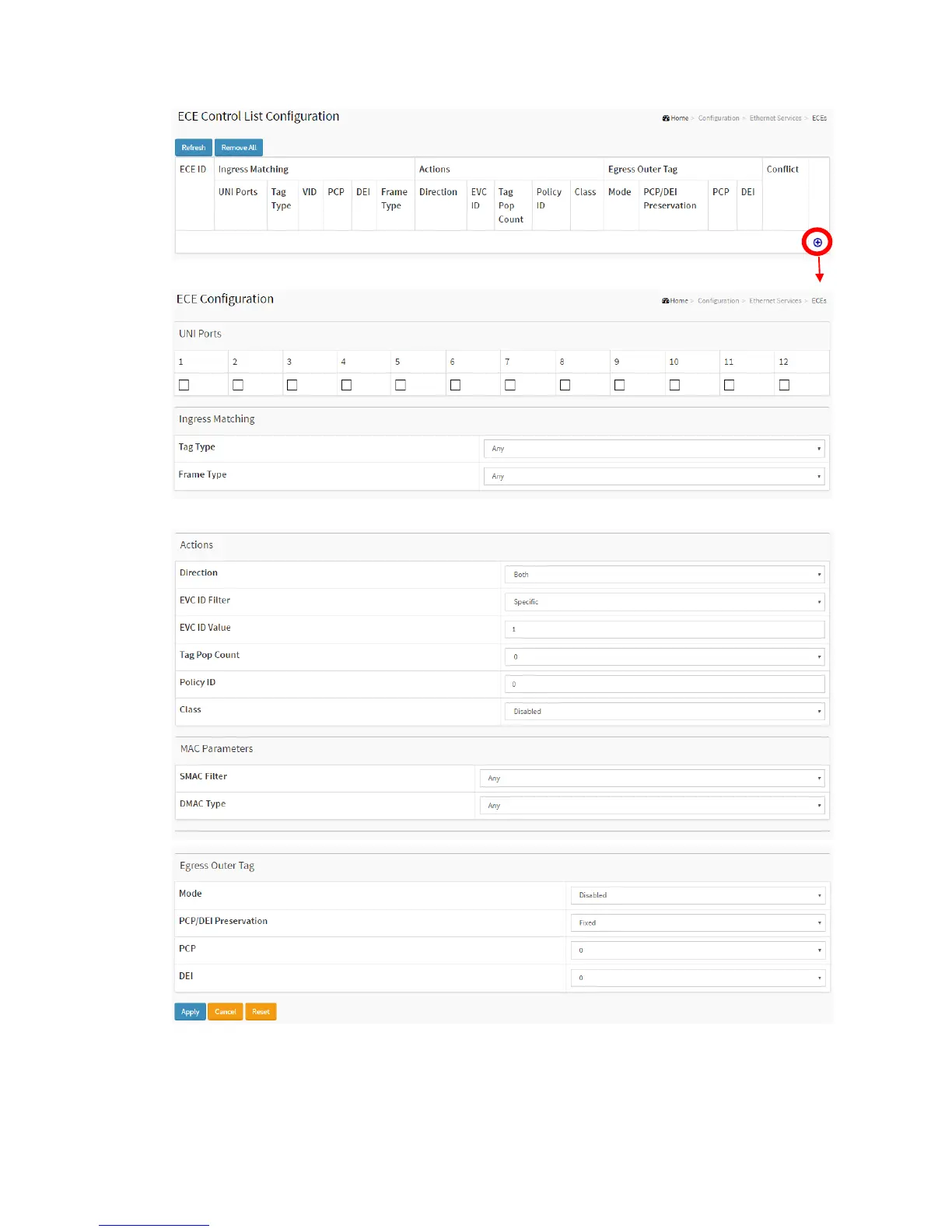Click the Conflict column header

[x=782, y=170]
